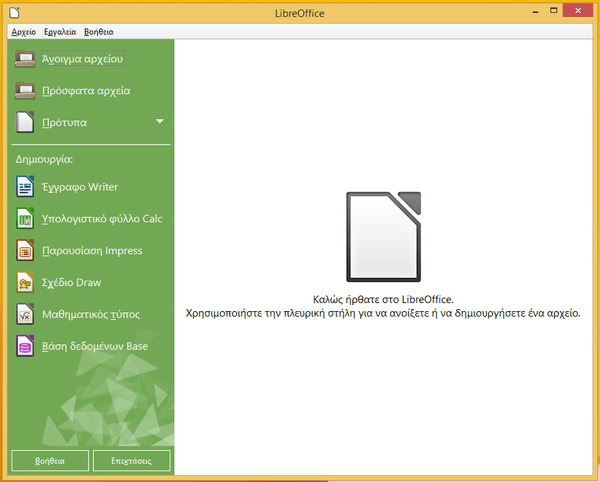This screenshot has height=482, width=600.
Task: Click the Draw drawing icon
Action: click(x=25, y=282)
